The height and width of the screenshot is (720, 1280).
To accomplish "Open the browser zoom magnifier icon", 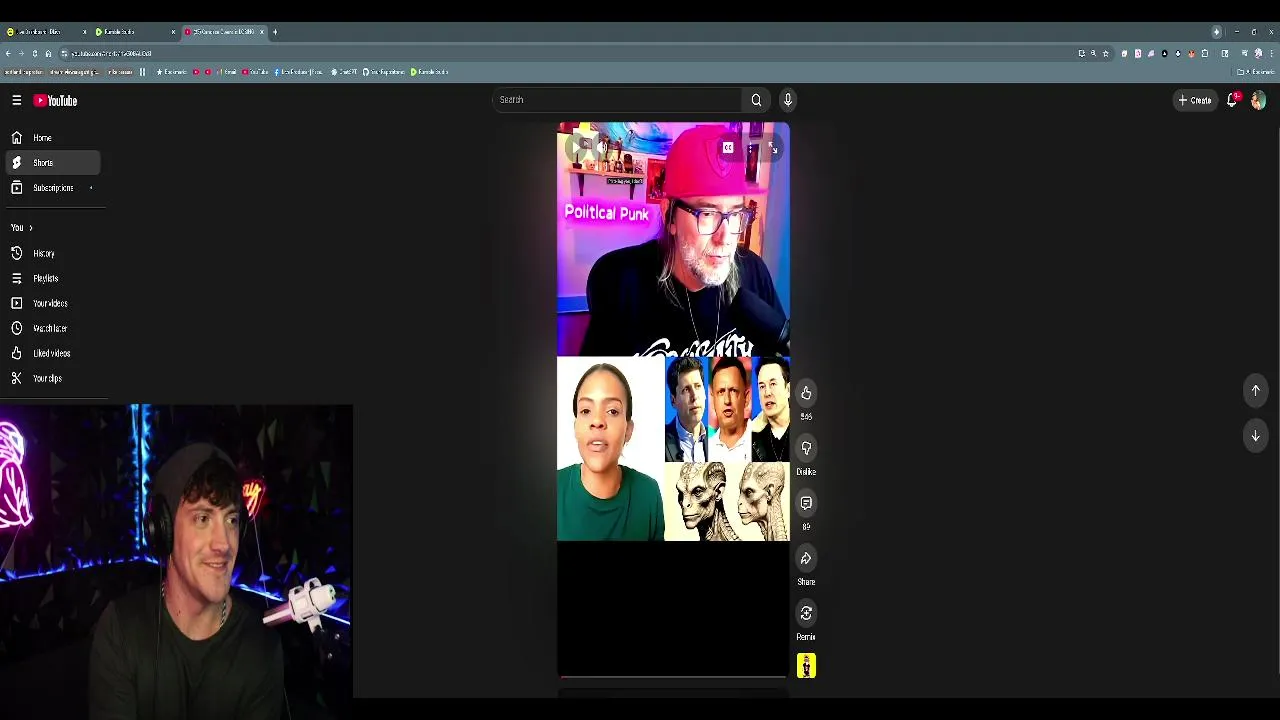I will pyautogui.click(x=1093, y=54).
